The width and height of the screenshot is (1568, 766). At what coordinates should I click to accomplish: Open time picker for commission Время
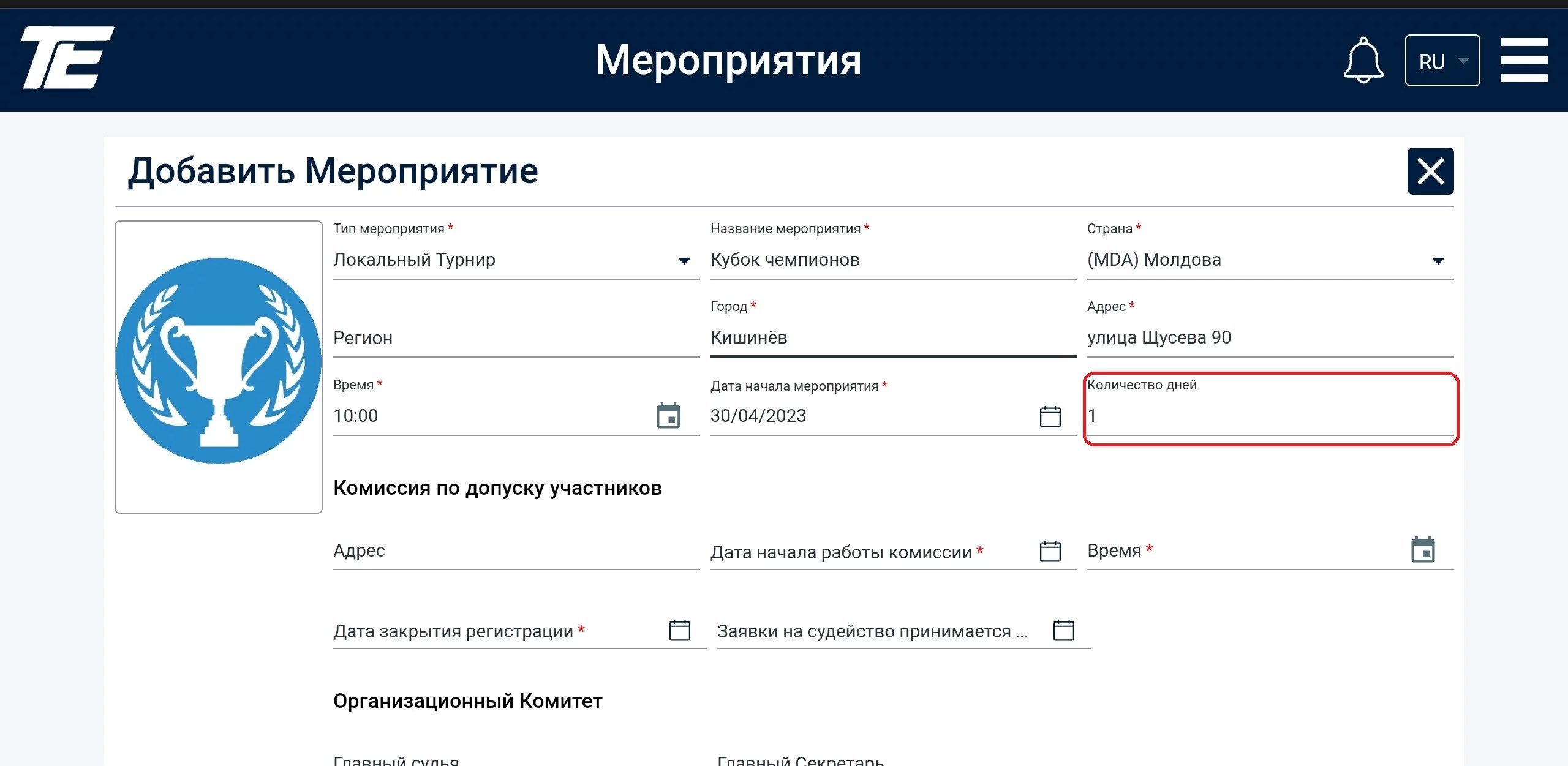[1423, 550]
